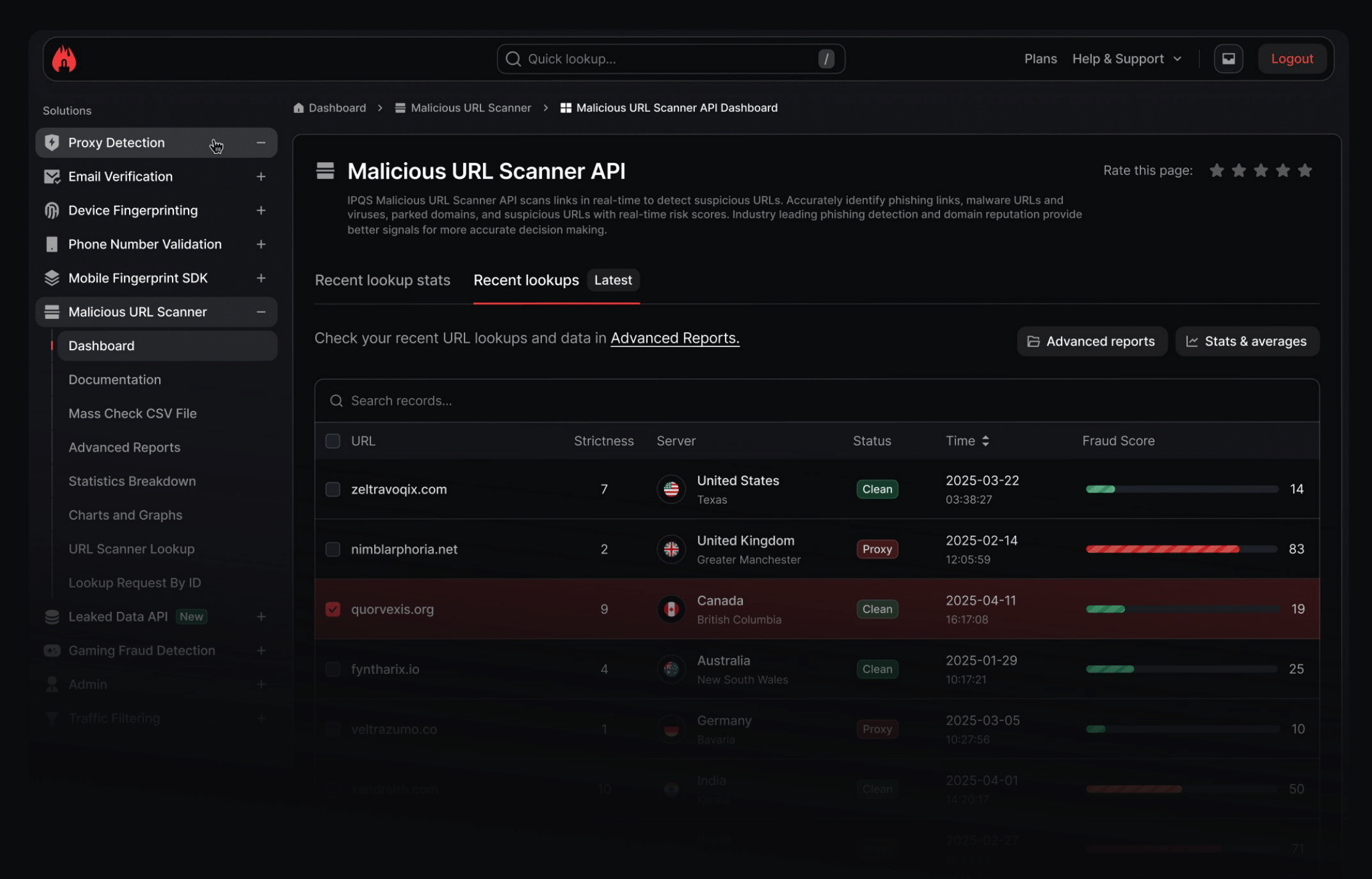Click the red flame logo icon

tap(64, 59)
